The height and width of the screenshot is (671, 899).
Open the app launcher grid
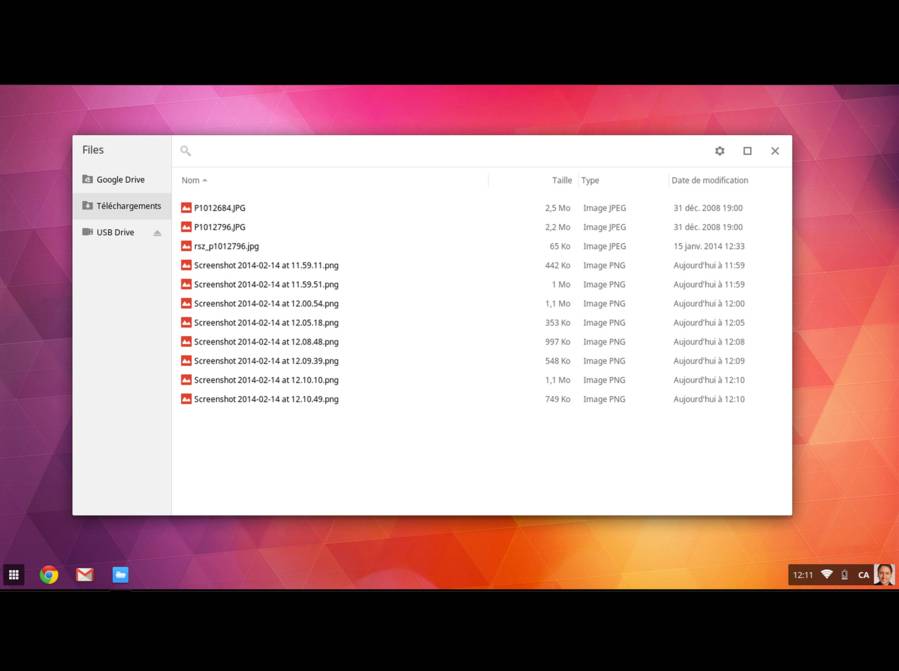click(14, 575)
